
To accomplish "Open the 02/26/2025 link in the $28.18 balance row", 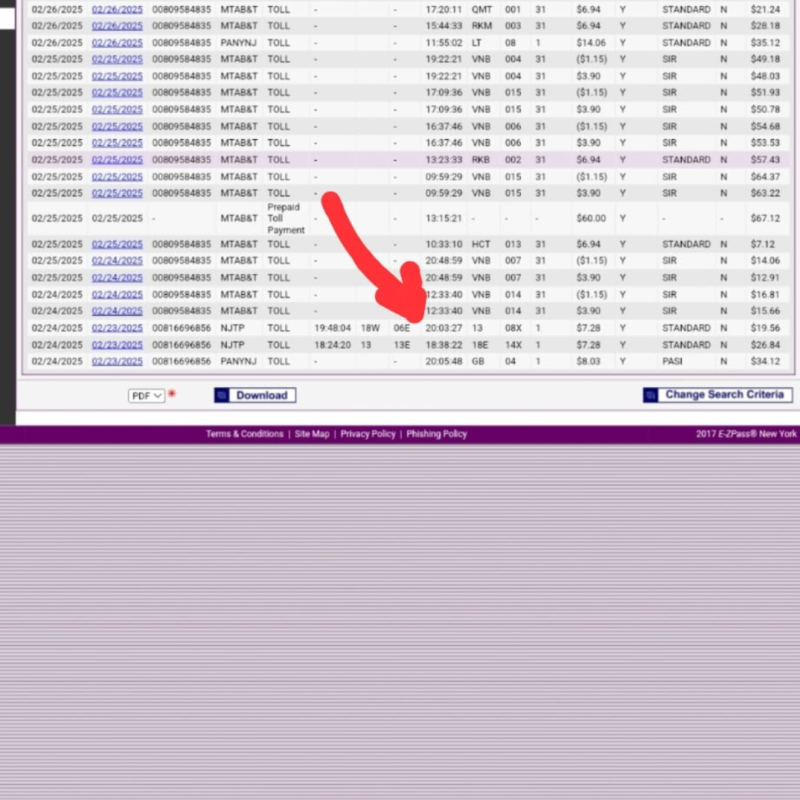I will [117, 26].
